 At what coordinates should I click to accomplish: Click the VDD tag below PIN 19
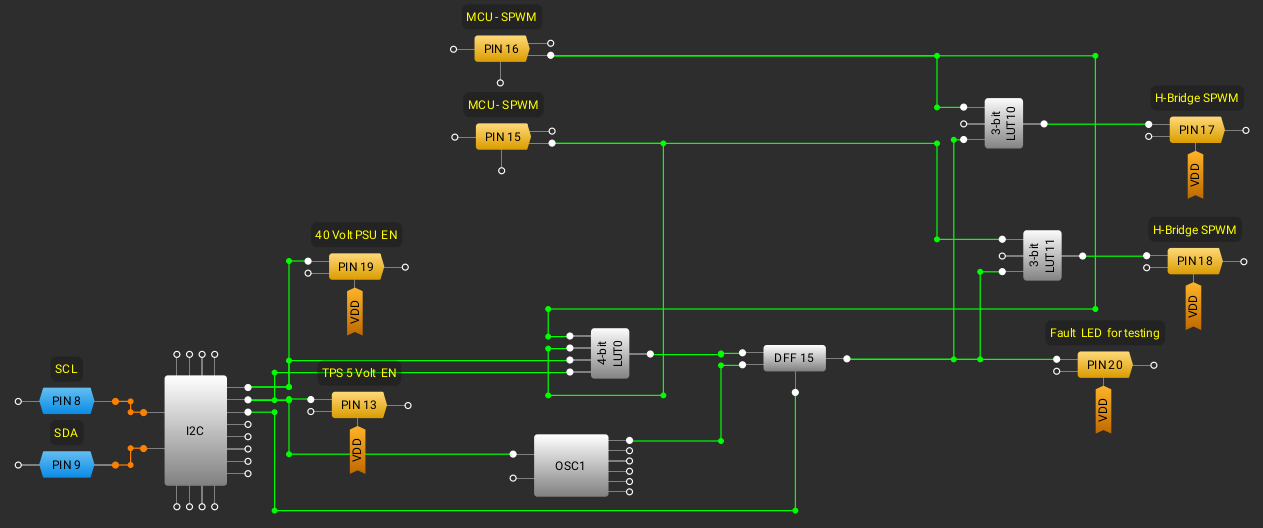point(355,310)
